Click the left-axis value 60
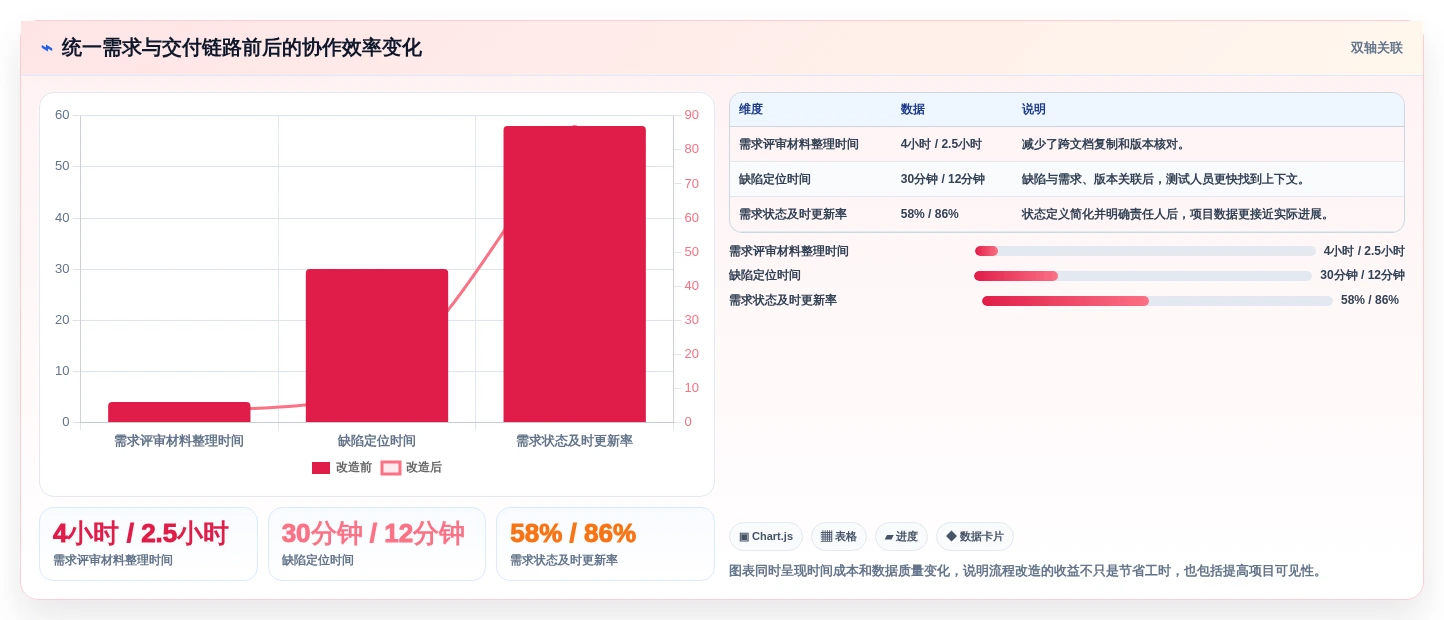Viewport: 1444px width, 620px height. [x=62, y=115]
